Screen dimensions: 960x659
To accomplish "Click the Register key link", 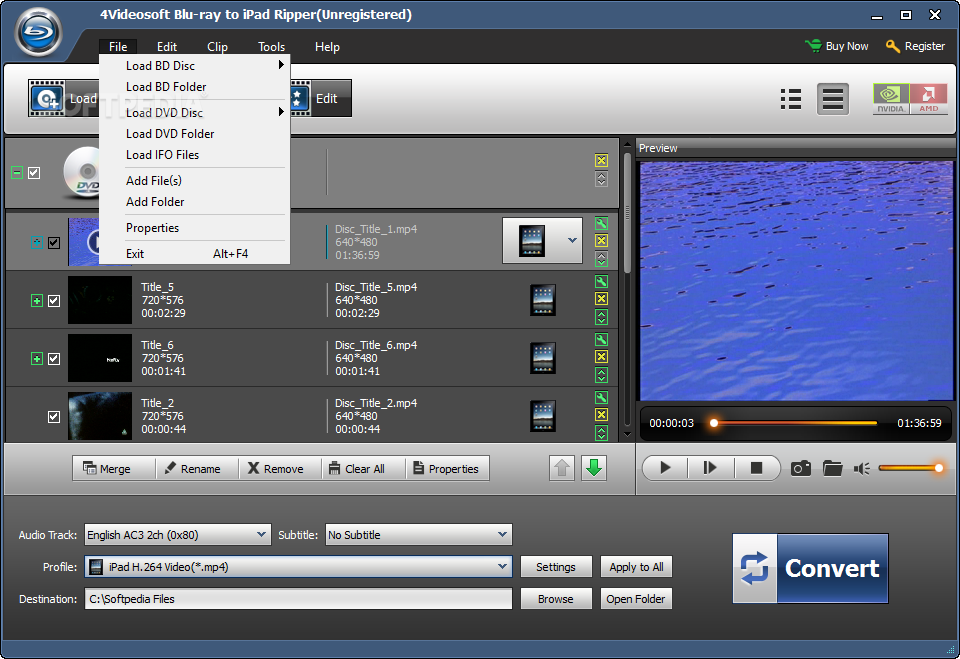I will tap(915, 46).
